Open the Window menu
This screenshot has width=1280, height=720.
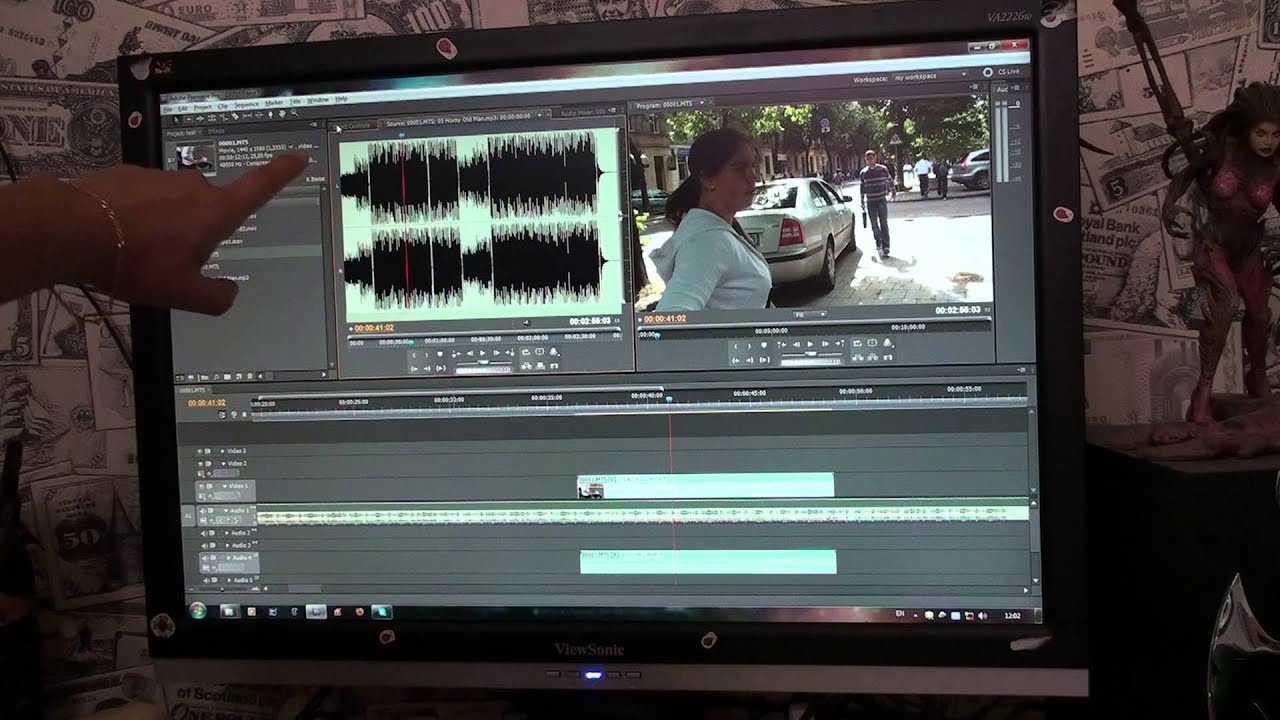(x=317, y=100)
